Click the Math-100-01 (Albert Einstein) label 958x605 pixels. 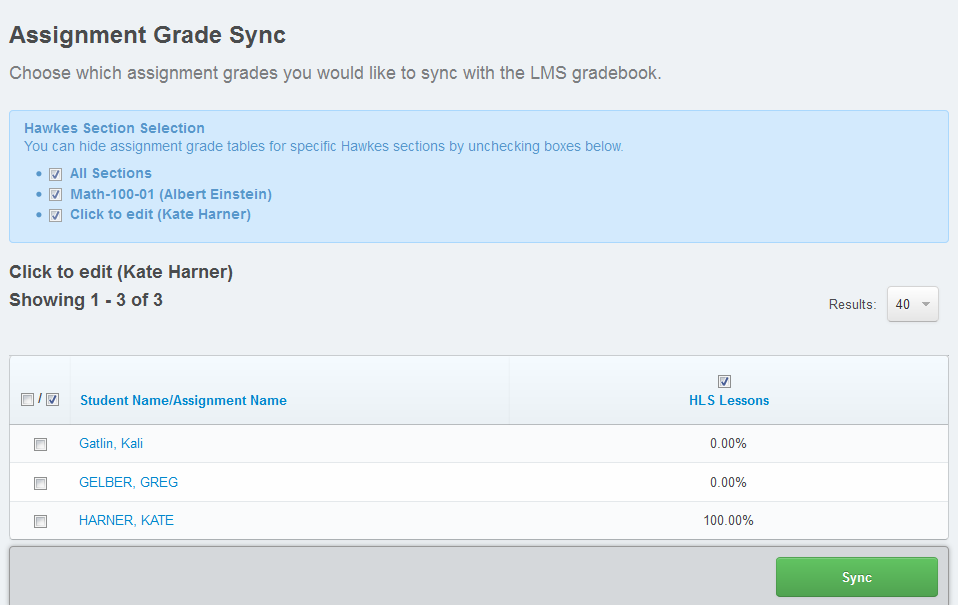[x=171, y=195]
